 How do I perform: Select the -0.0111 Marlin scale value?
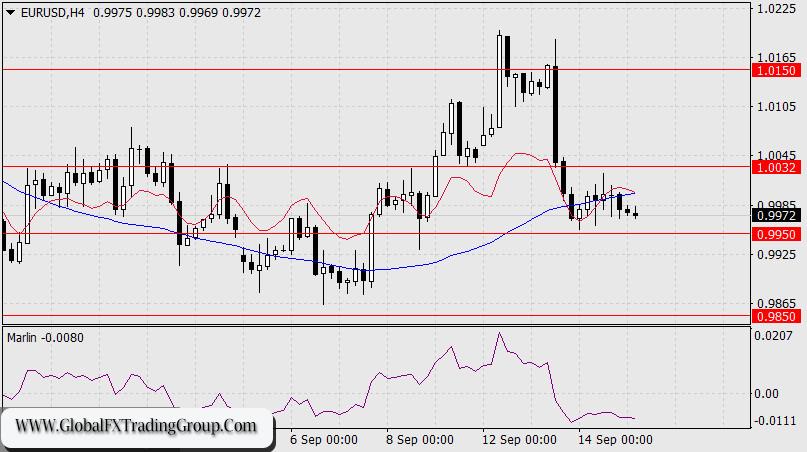tap(774, 421)
